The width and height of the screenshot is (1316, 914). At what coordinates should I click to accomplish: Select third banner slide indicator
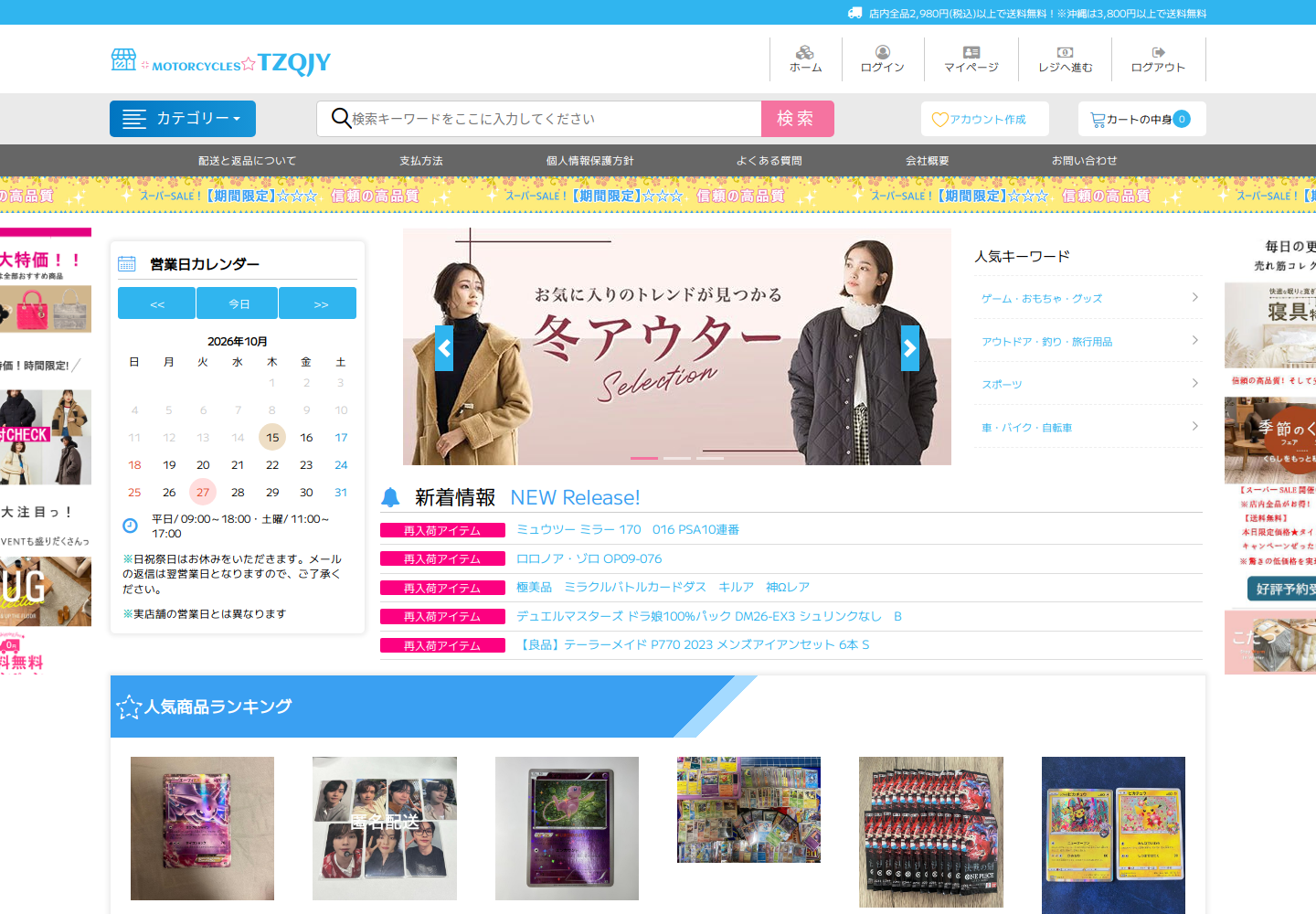point(710,458)
